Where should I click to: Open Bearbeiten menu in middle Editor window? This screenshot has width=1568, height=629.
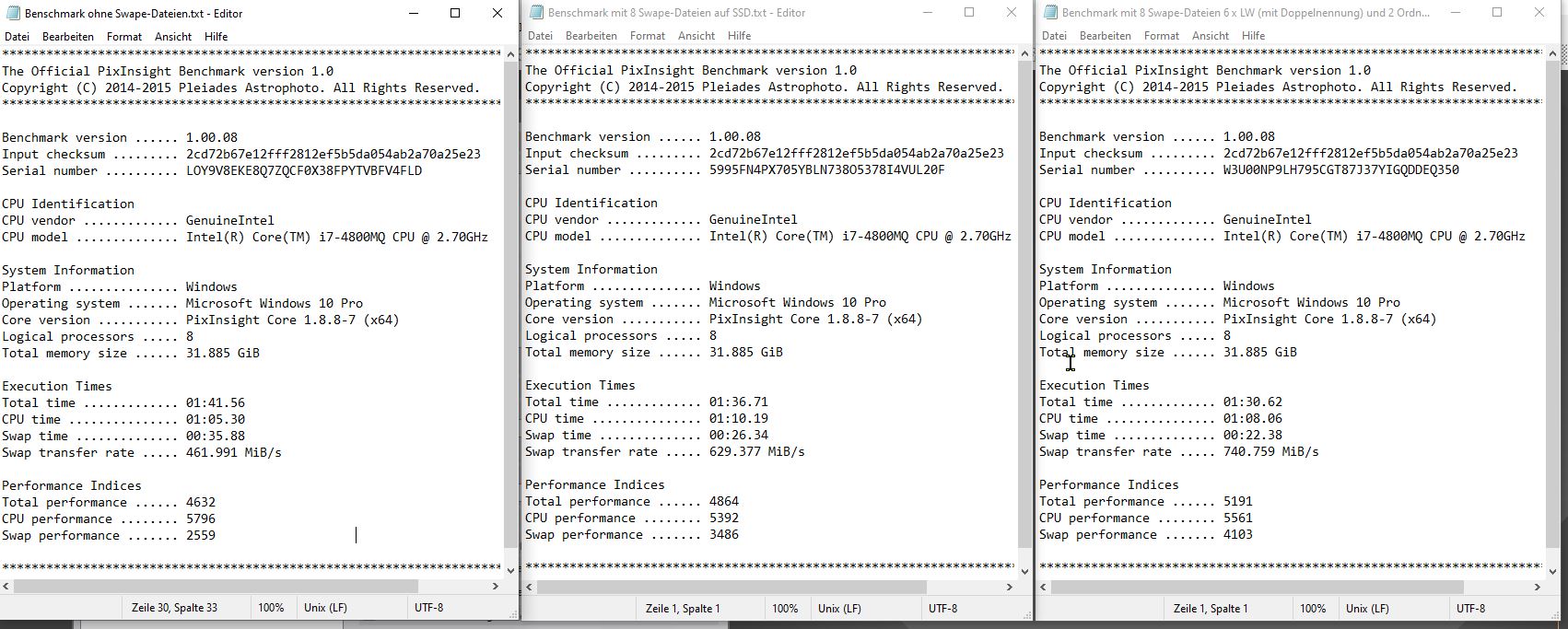tap(591, 35)
